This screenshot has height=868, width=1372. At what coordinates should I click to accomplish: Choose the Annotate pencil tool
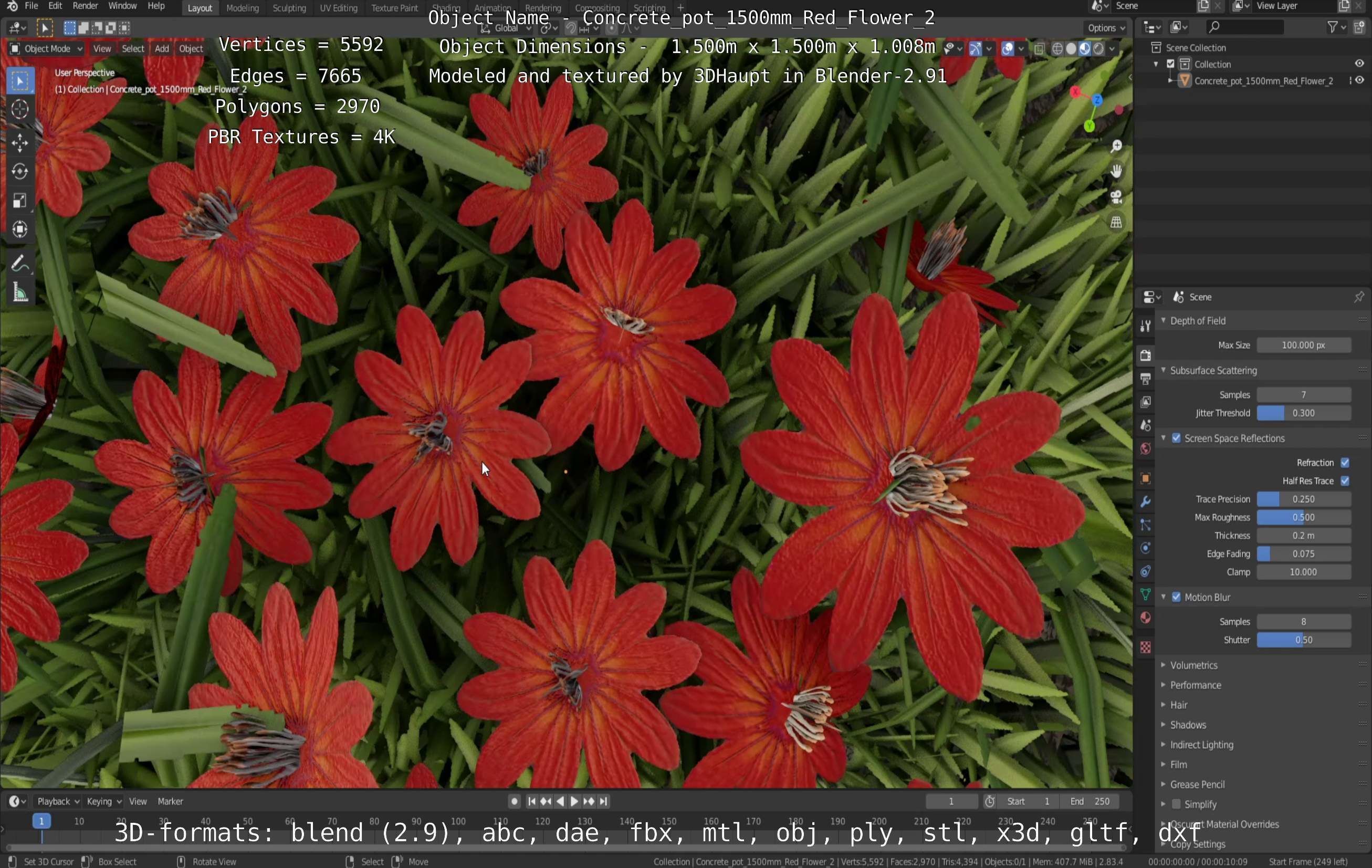(20, 264)
